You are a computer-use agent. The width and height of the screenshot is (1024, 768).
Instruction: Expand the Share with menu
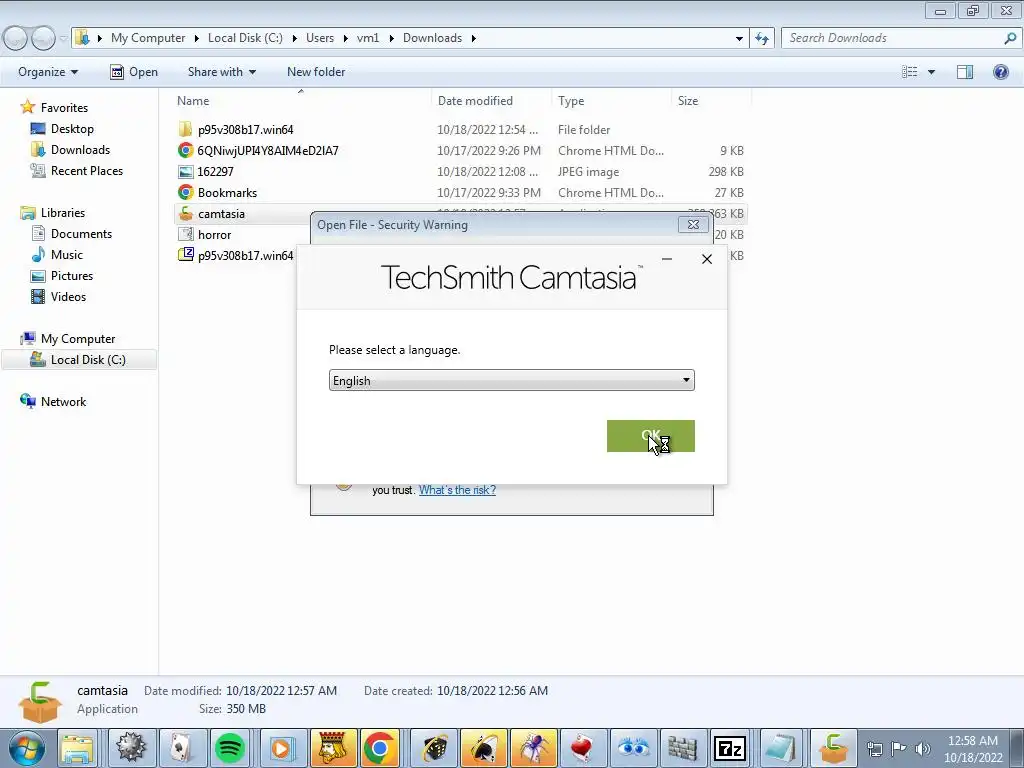pyautogui.click(x=221, y=72)
